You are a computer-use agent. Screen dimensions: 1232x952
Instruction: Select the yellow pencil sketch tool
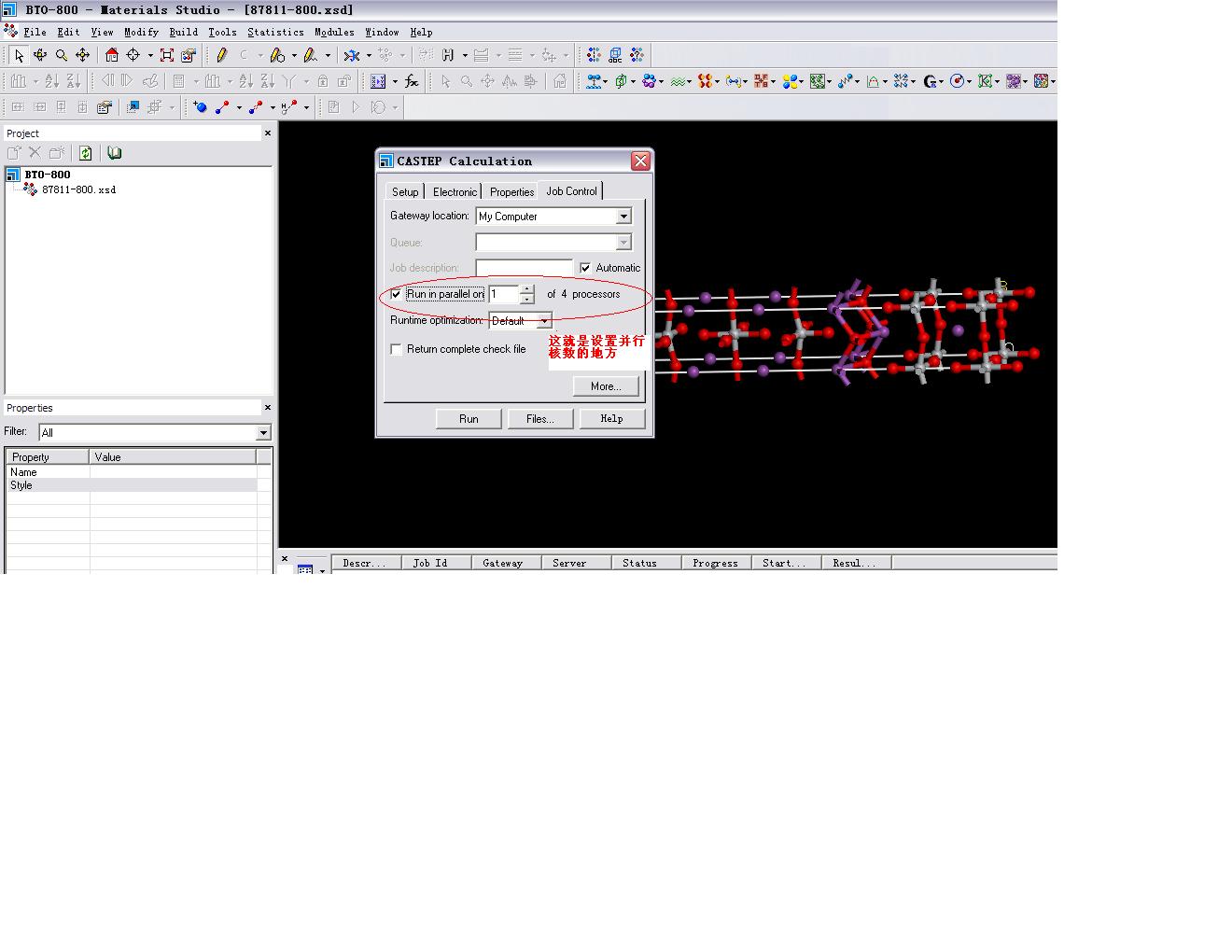(221, 55)
